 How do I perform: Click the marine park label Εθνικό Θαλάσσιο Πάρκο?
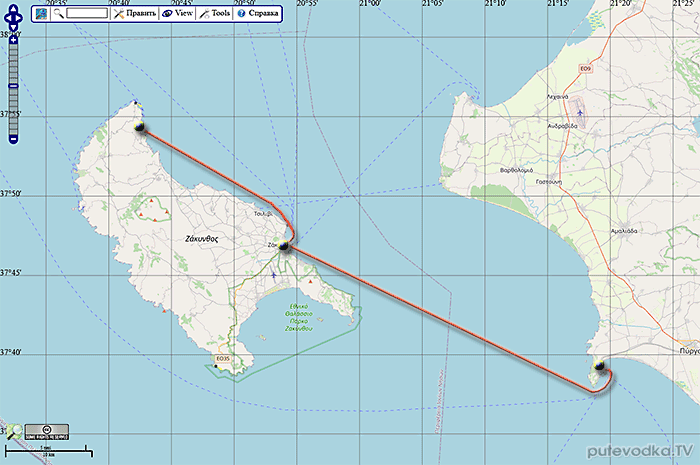pos(299,317)
